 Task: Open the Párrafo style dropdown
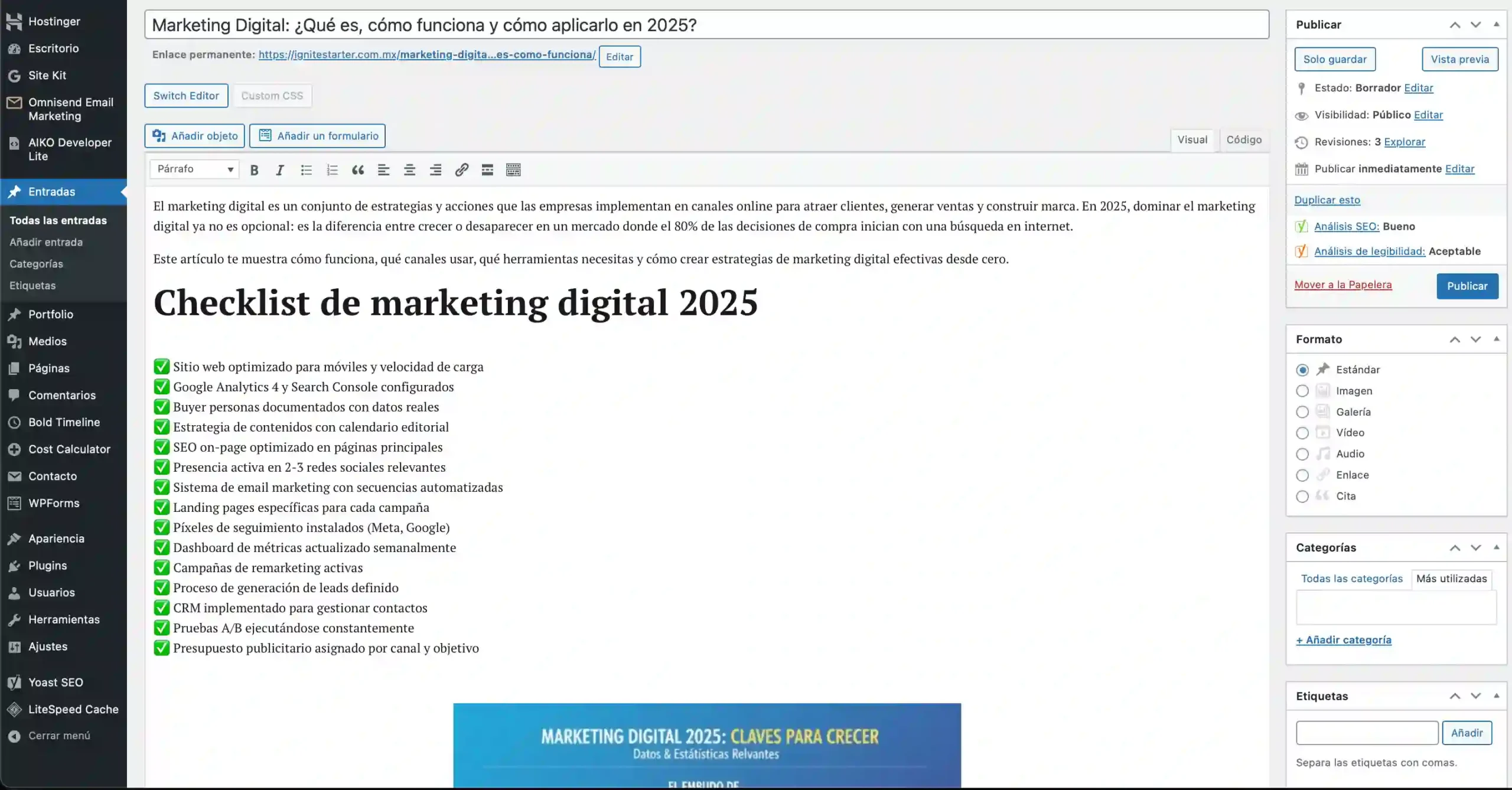194,169
